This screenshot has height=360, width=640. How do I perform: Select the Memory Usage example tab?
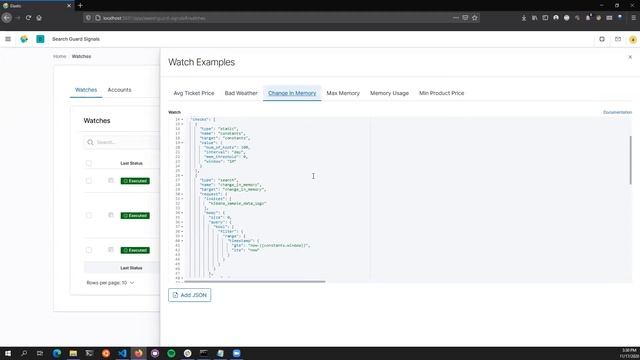(x=389, y=93)
